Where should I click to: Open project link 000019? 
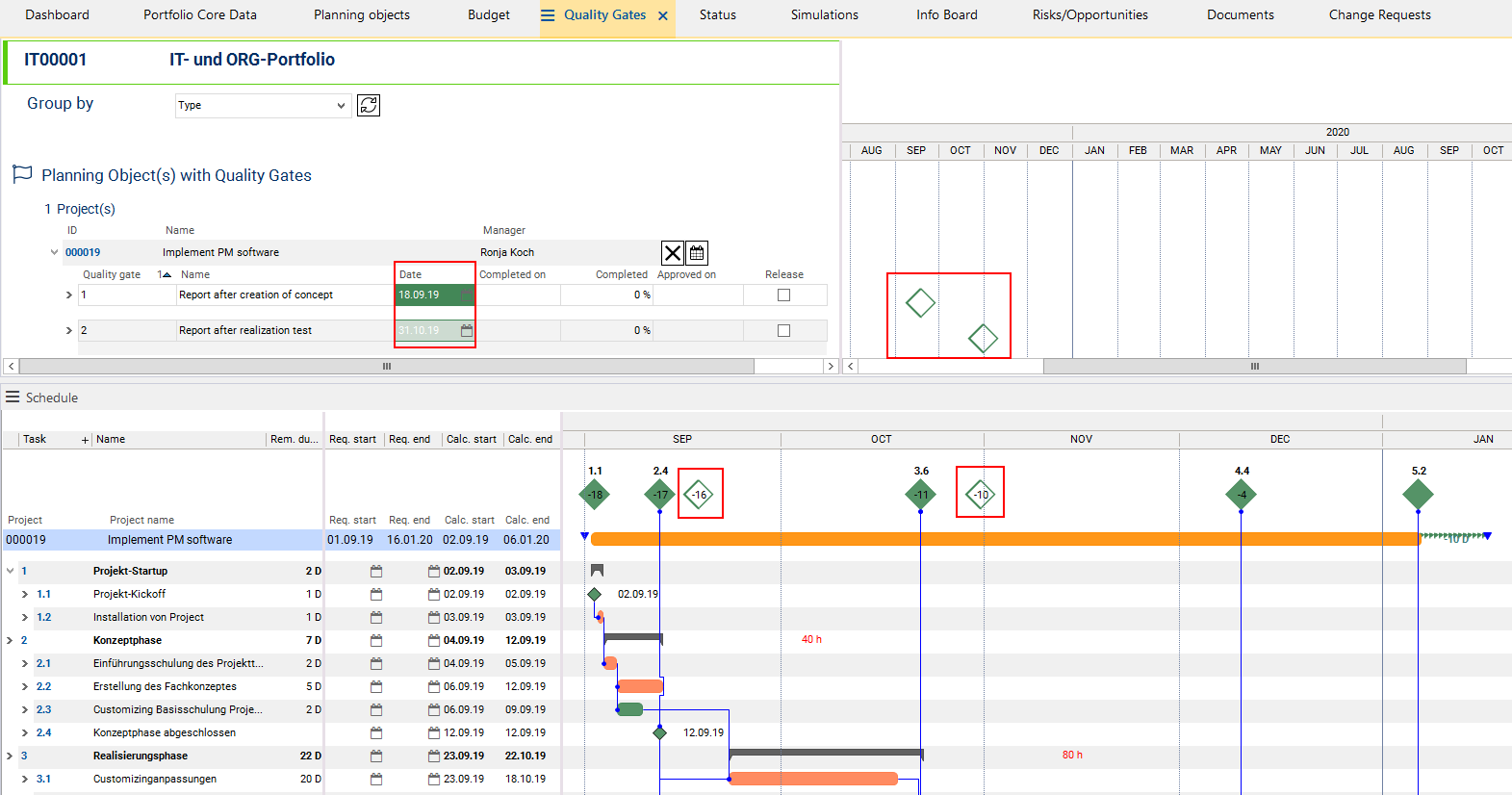(x=83, y=253)
